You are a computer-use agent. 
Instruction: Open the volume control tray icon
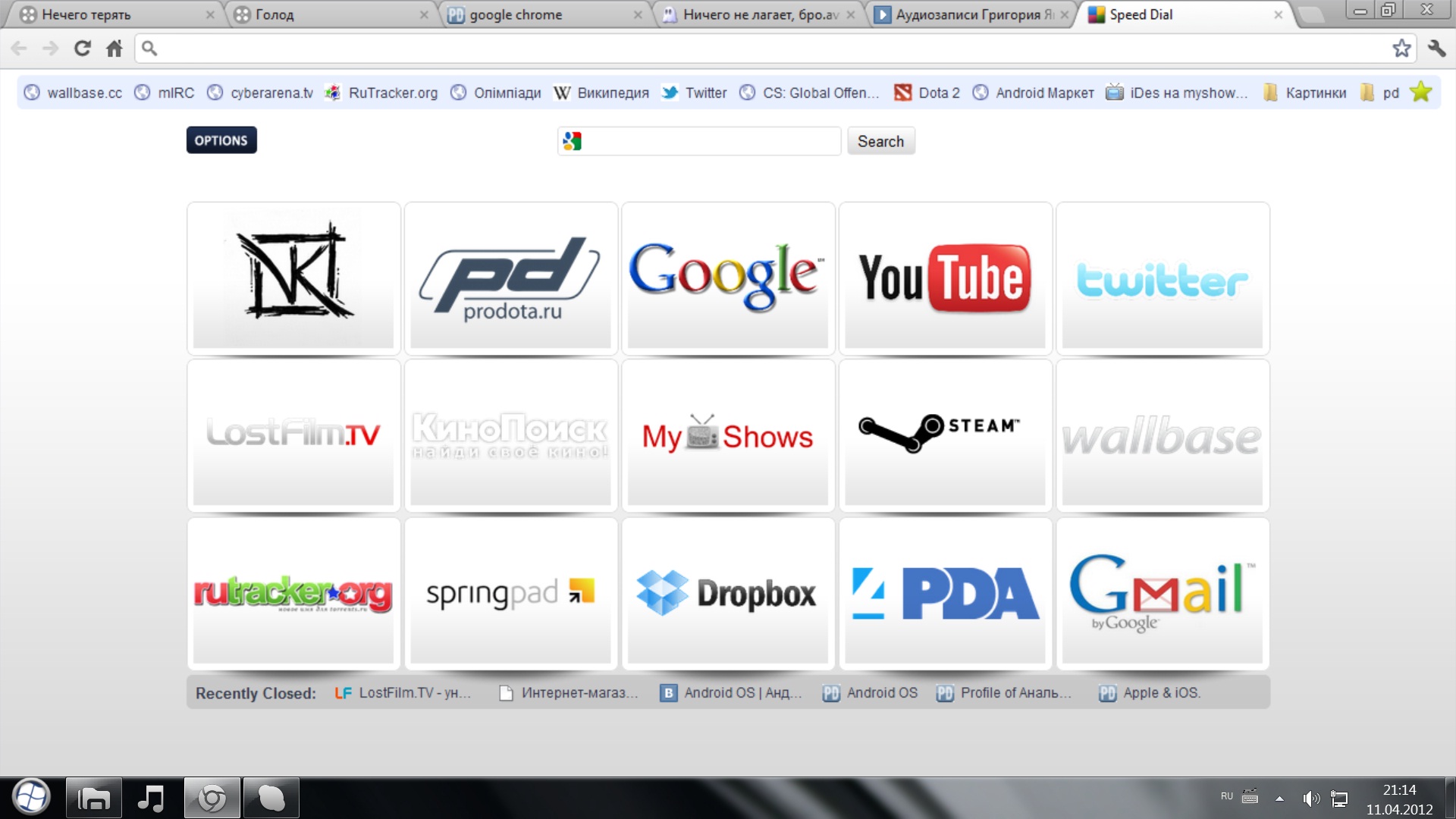click(x=1310, y=799)
